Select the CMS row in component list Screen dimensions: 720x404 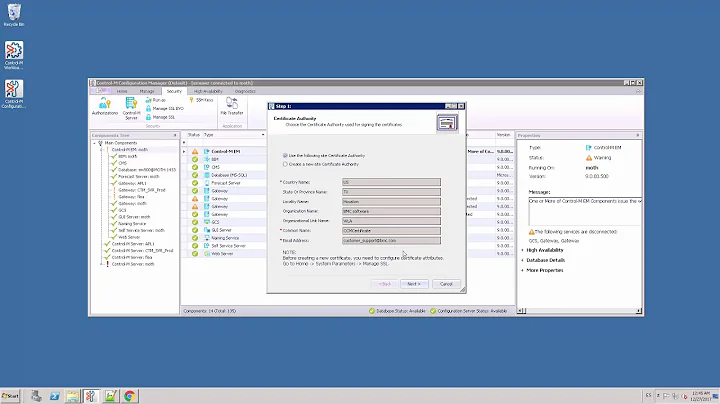216,167
